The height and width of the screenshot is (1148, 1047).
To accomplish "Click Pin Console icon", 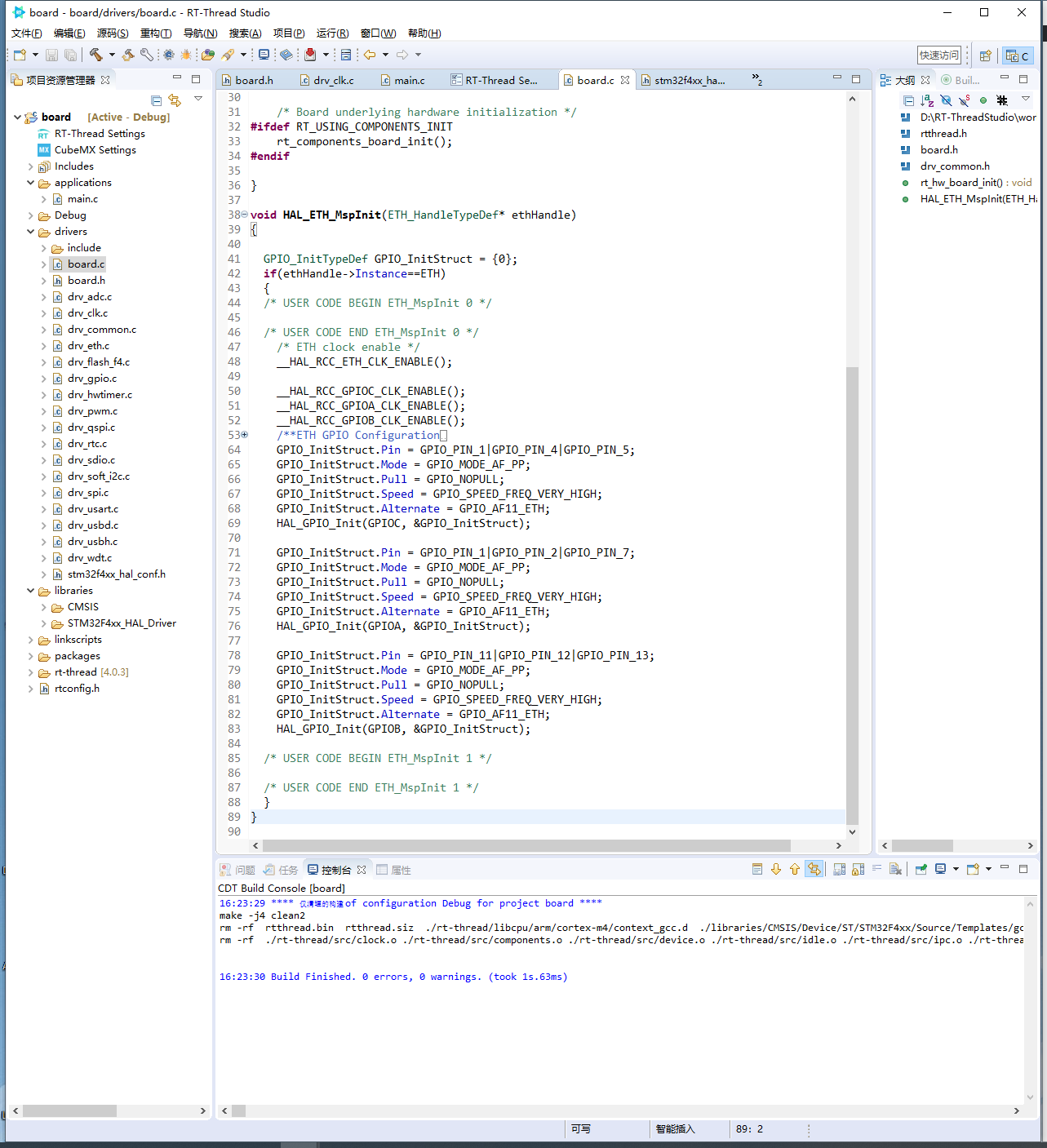I will pyautogui.click(x=921, y=869).
